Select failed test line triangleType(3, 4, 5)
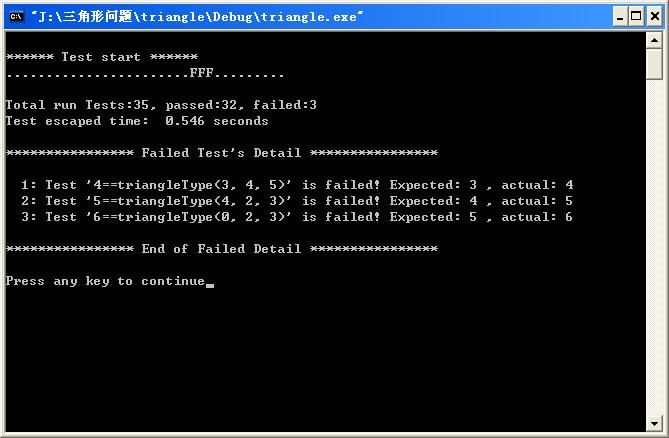This screenshot has height=438, width=669. click(297, 185)
